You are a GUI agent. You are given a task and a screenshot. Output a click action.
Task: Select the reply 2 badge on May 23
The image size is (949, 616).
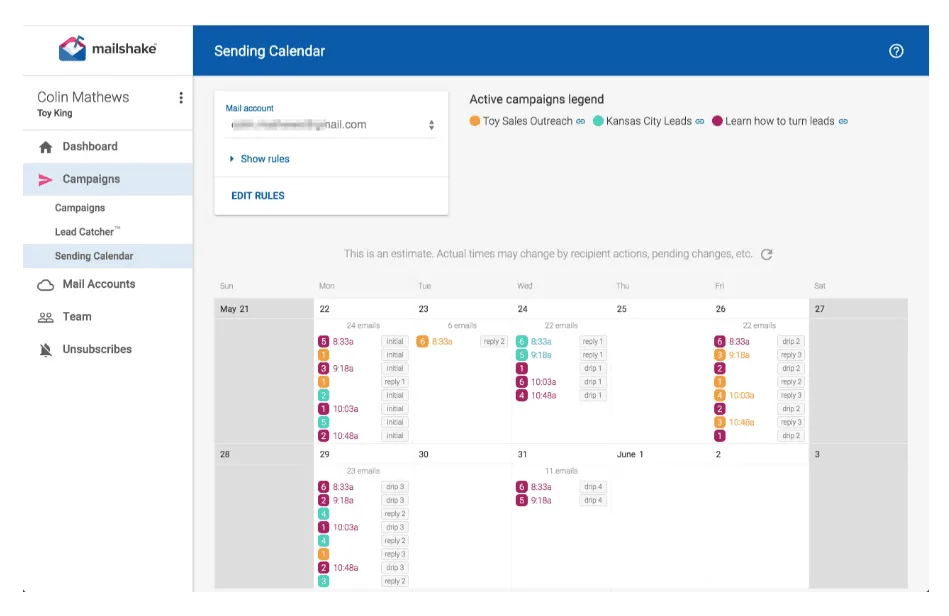492,340
